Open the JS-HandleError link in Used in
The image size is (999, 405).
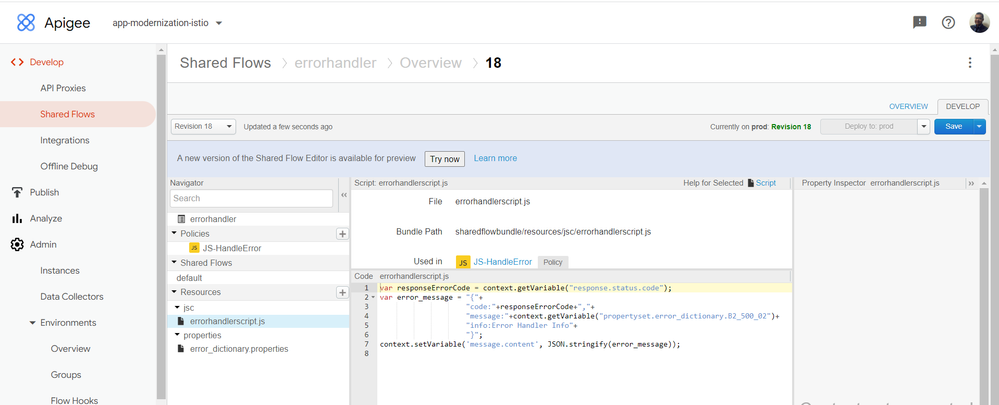[x=503, y=262]
